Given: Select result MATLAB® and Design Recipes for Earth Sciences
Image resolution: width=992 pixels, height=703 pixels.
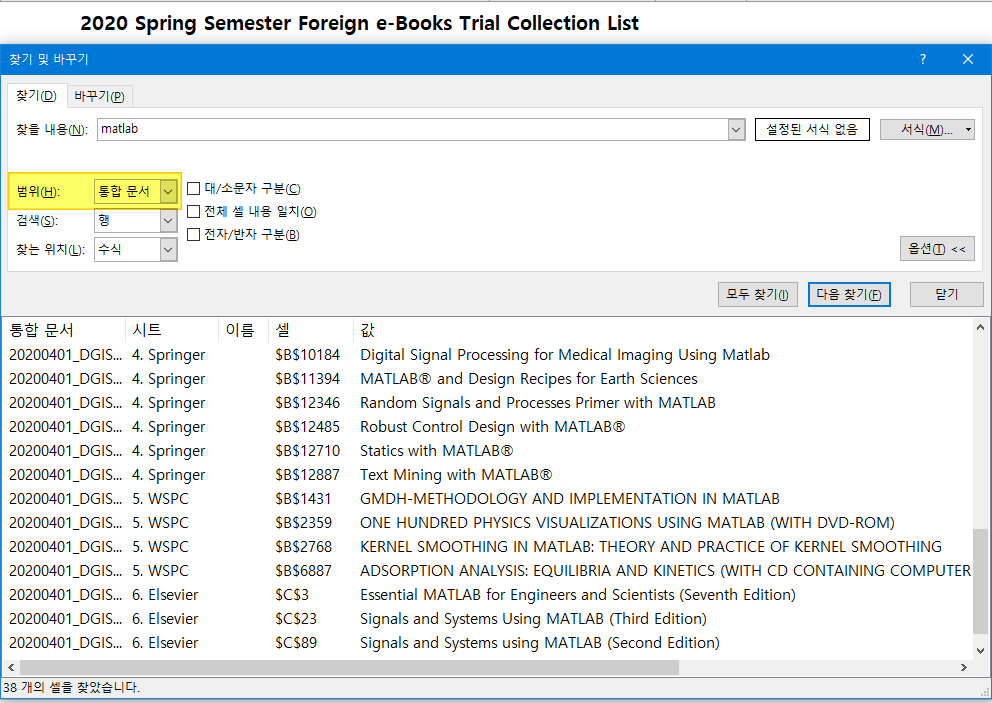Looking at the screenshot, I should (x=487, y=379).
